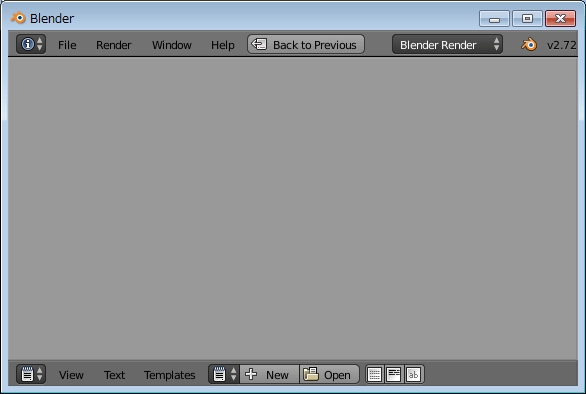Open the Text Editor type selector

point(31,374)
